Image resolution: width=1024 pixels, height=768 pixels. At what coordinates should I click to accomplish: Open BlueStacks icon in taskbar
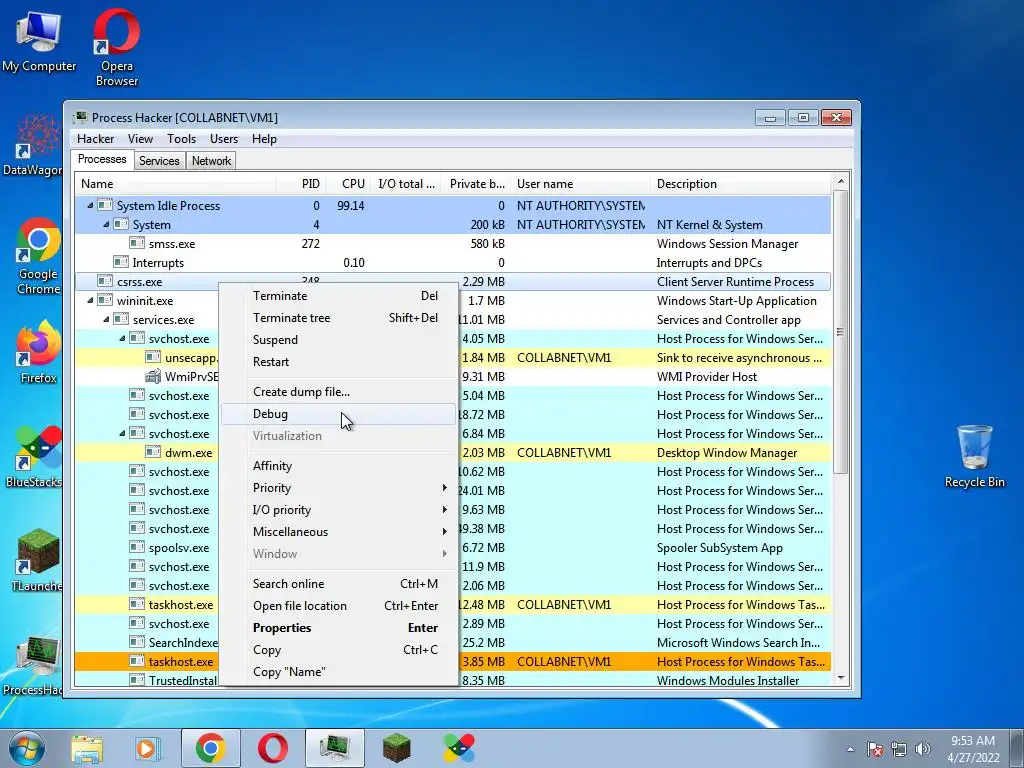[458, 748]
